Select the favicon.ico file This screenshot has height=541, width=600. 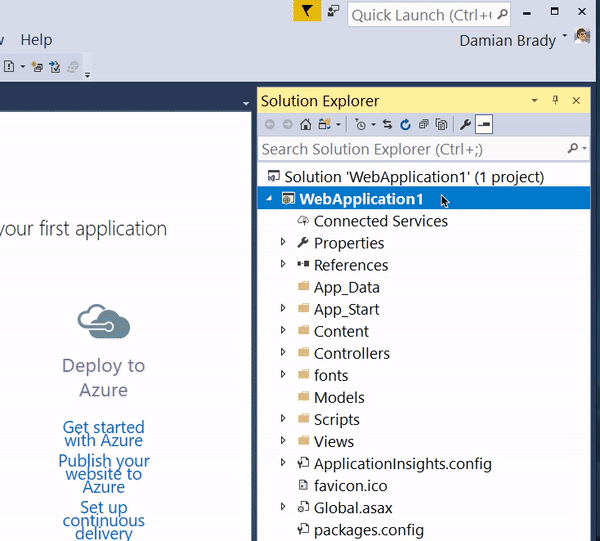coord(351,486)
